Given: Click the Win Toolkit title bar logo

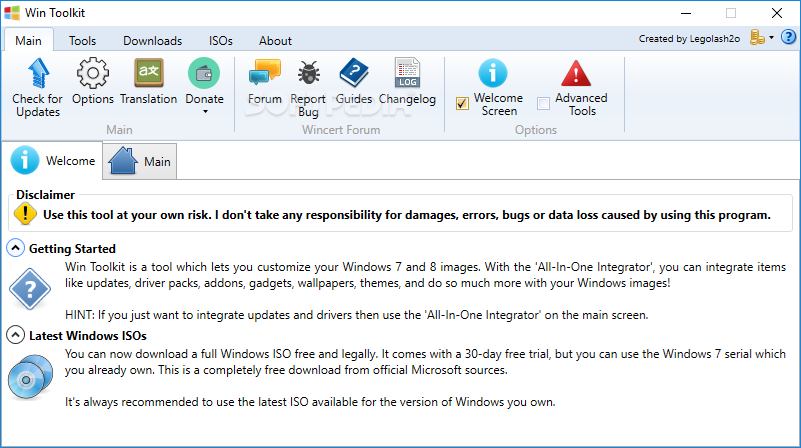Looking at the screenshot, I should 12,13.
